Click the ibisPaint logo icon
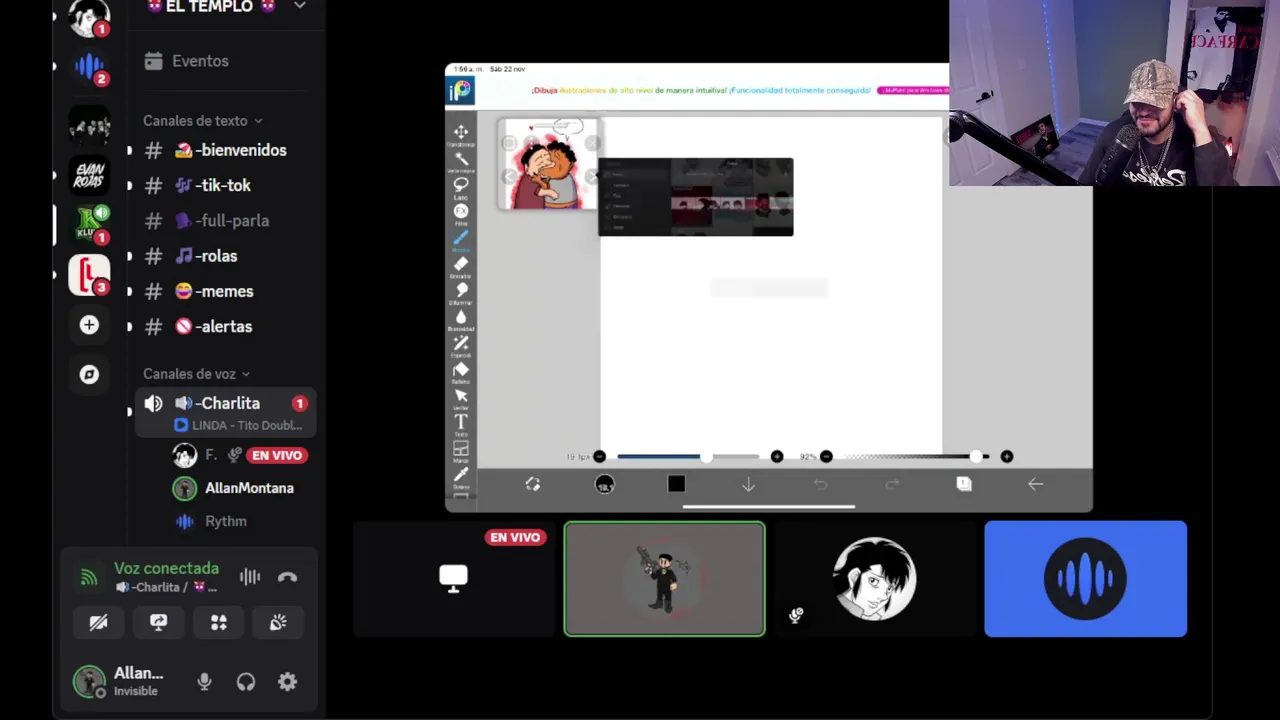Image resolution: width=1280 pixels, height=720 pixels. click(460, 91)
